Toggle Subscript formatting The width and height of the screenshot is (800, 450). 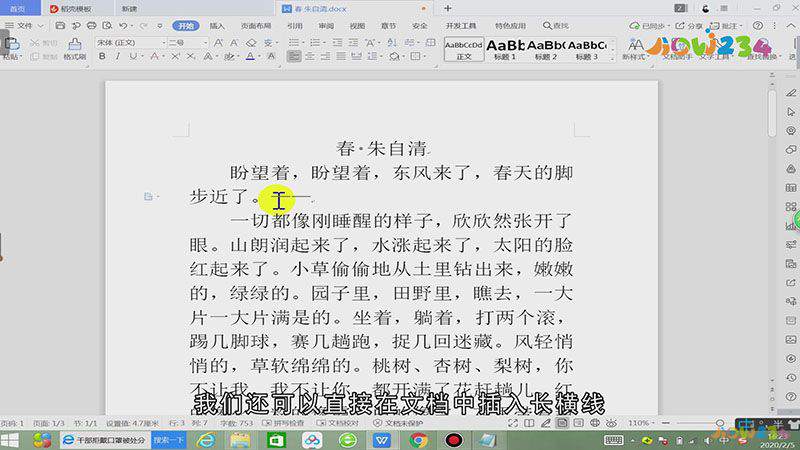pyautogui.click(x=190, y=56)
